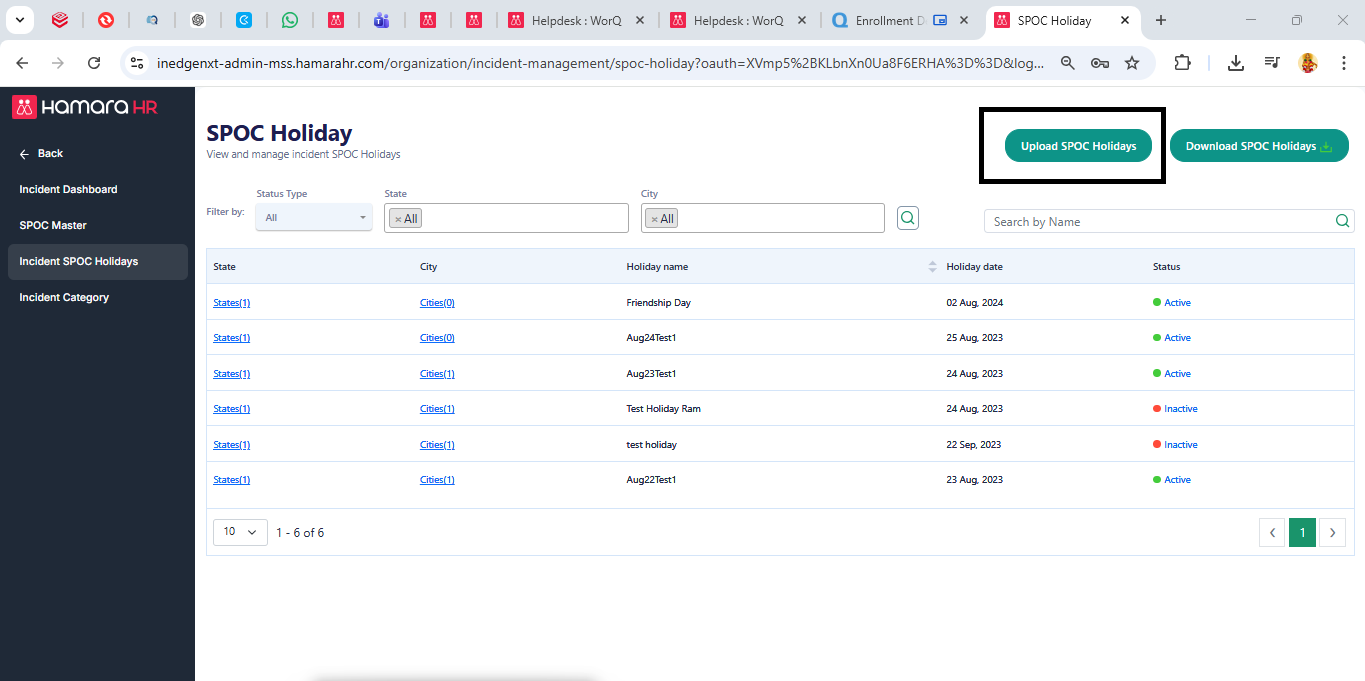This screenshot has height=681, width=1365.
Task: Open Cities(0) link for Aug24Test1
Action: point(437,338)
